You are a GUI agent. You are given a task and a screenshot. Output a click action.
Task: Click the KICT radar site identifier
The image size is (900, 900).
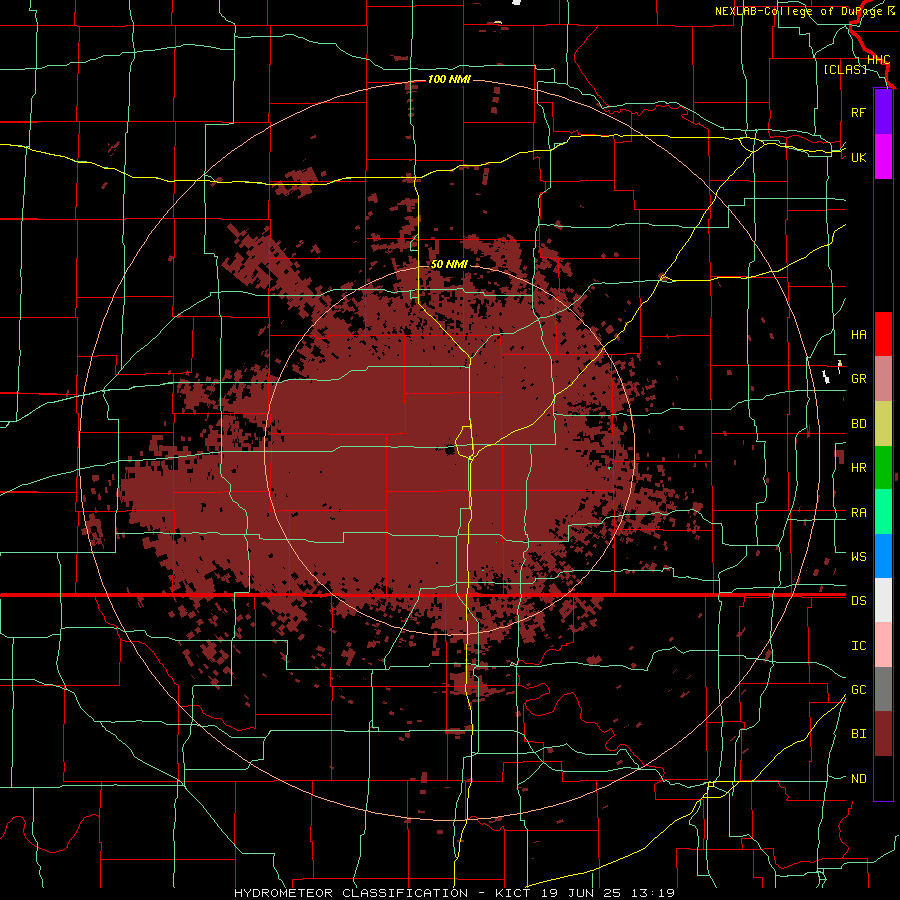513,893
